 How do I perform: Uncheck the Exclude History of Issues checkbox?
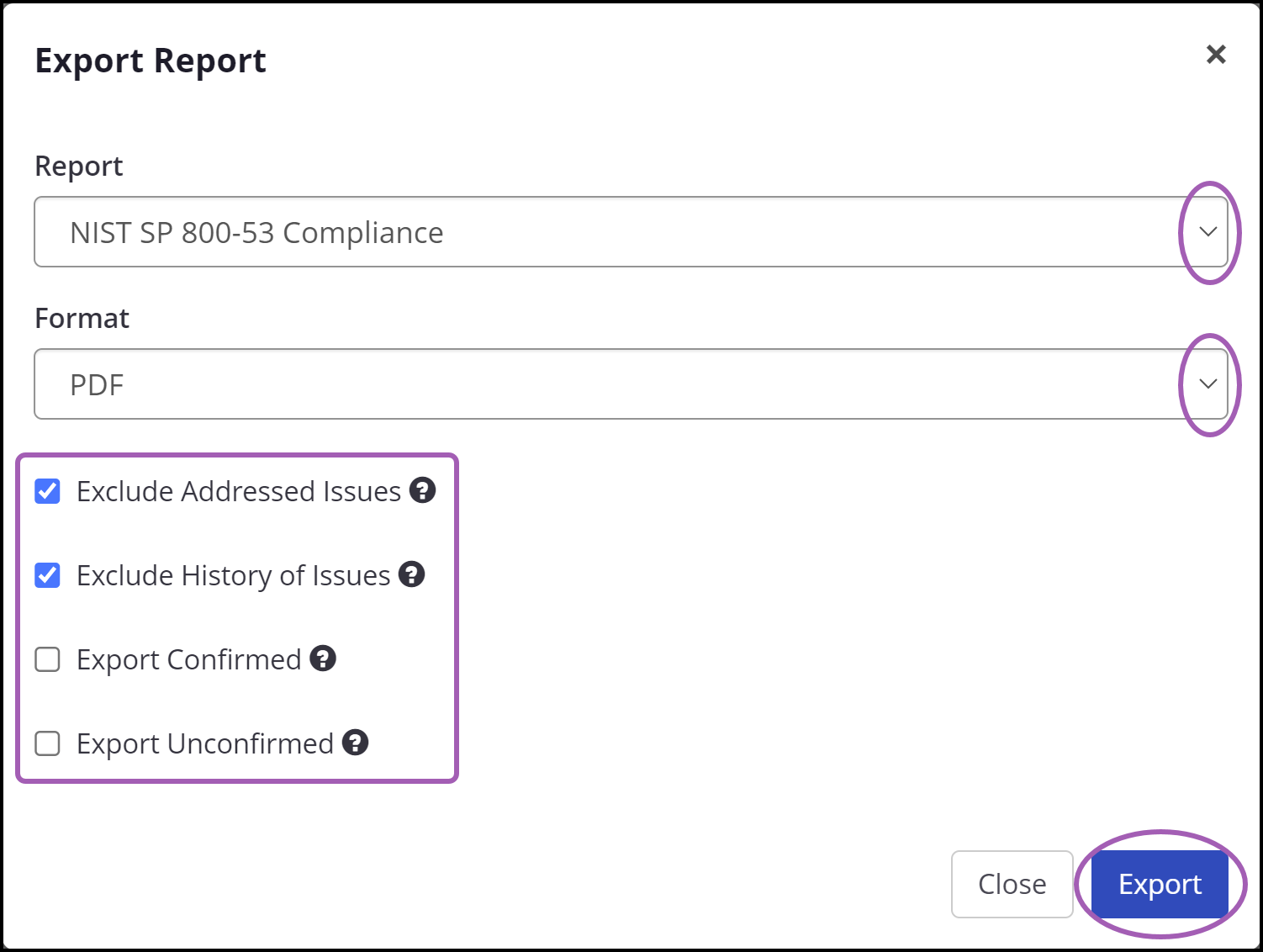pyautogui.click(x=47, y=575)
